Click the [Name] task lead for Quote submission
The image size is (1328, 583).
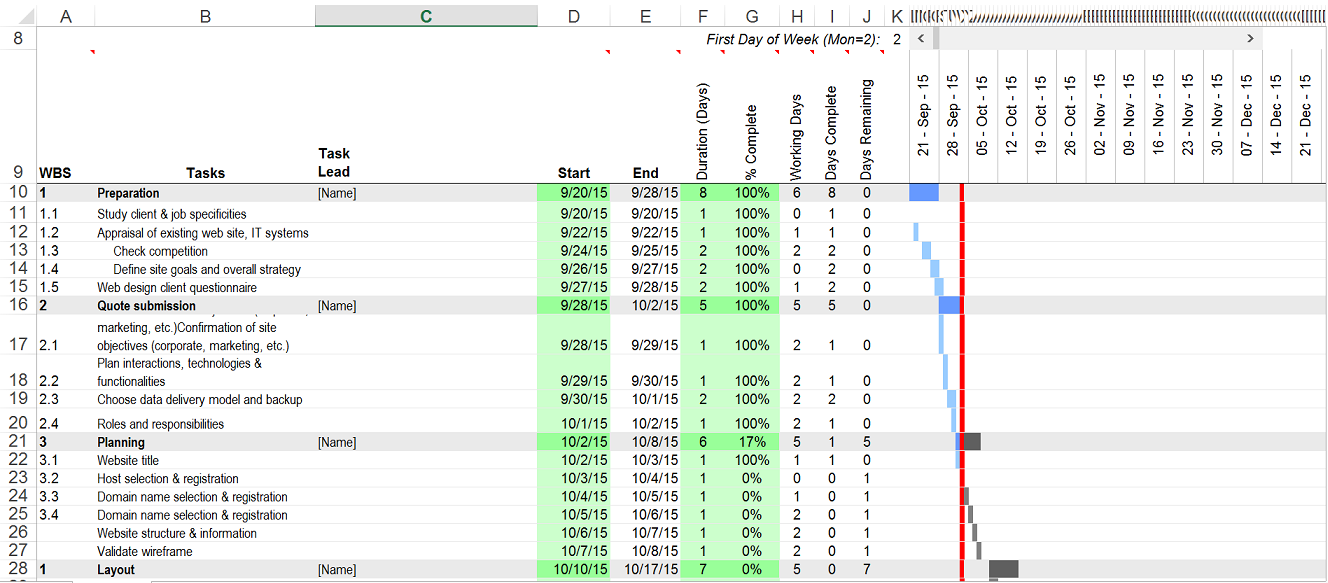[337, 306]
